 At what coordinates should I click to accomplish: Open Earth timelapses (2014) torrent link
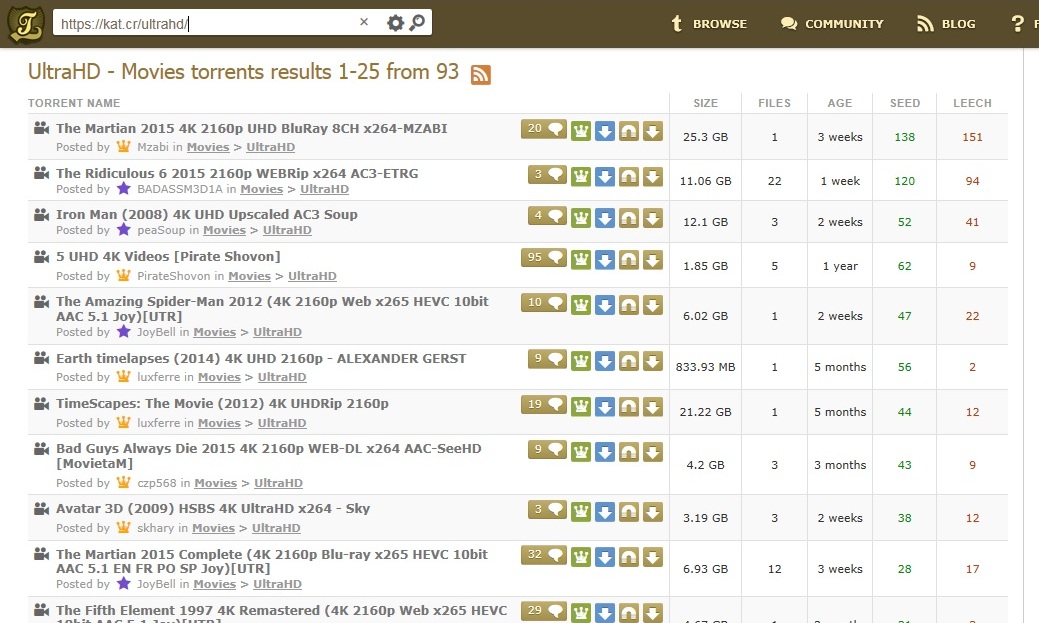[261, 358]
